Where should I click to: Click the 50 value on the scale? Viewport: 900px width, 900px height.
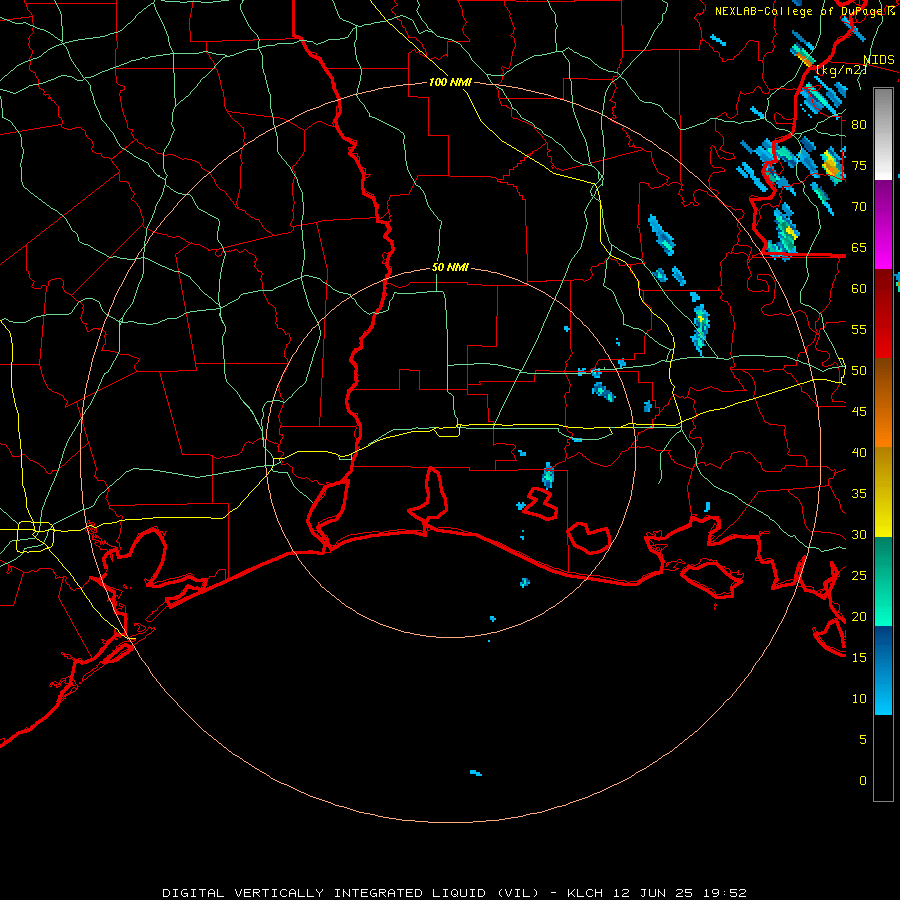click(859, 371)
